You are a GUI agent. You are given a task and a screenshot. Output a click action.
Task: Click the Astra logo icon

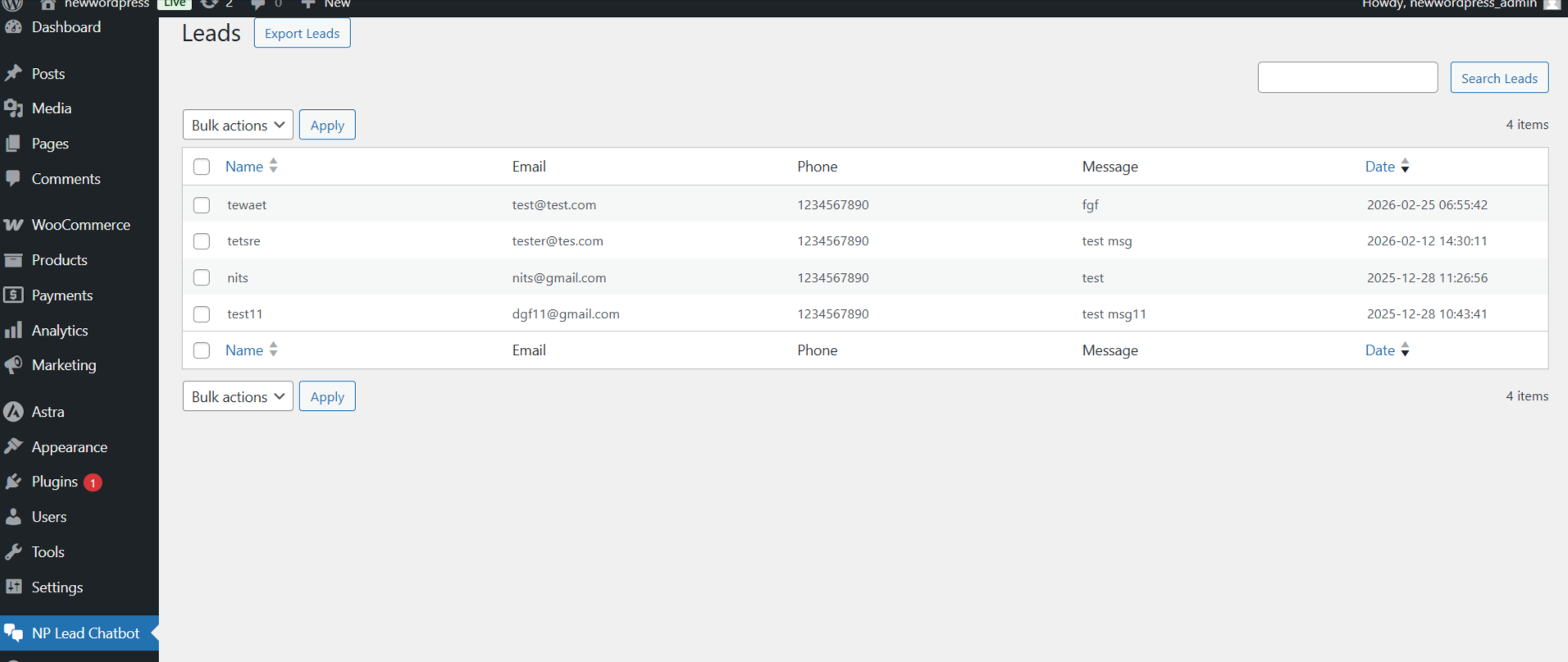[13, 412]
